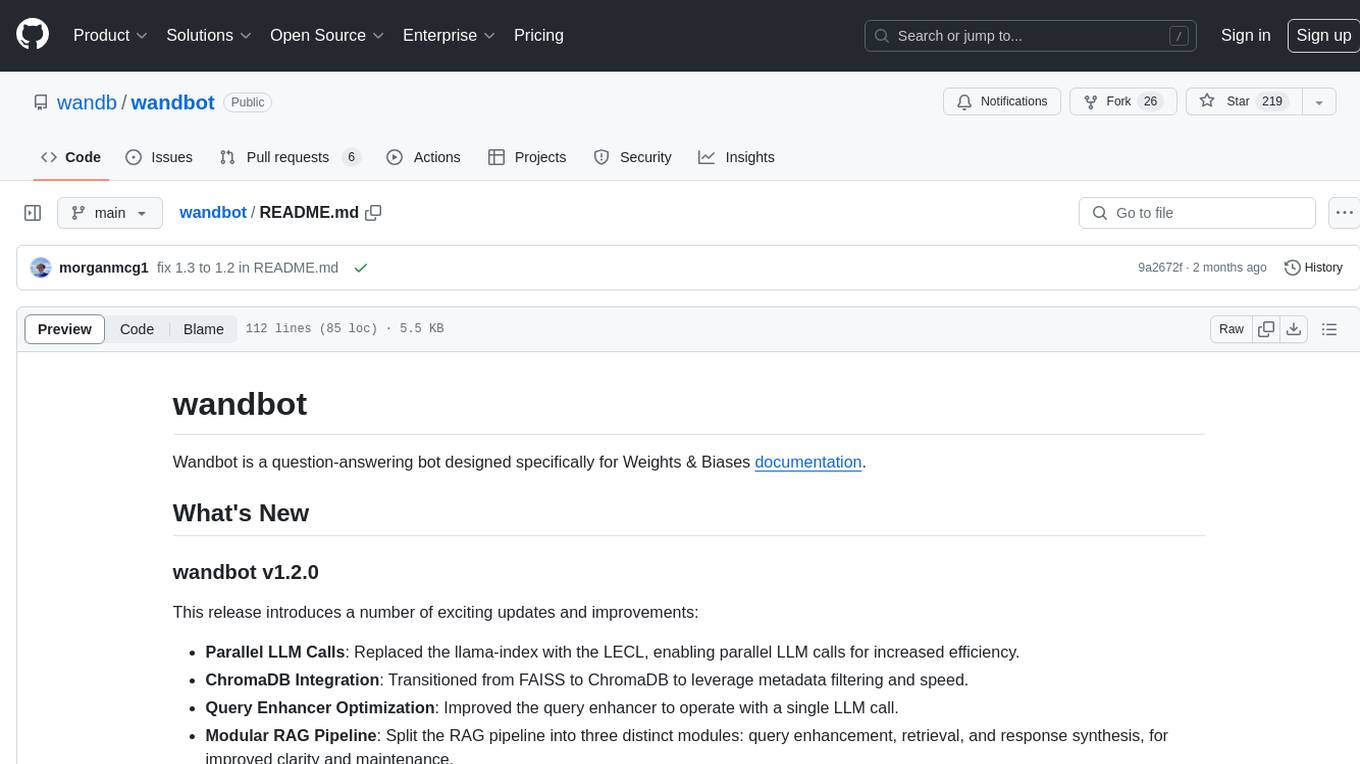Open commit 9a2672f
1360x764 pixels.
click(1160, 268)
